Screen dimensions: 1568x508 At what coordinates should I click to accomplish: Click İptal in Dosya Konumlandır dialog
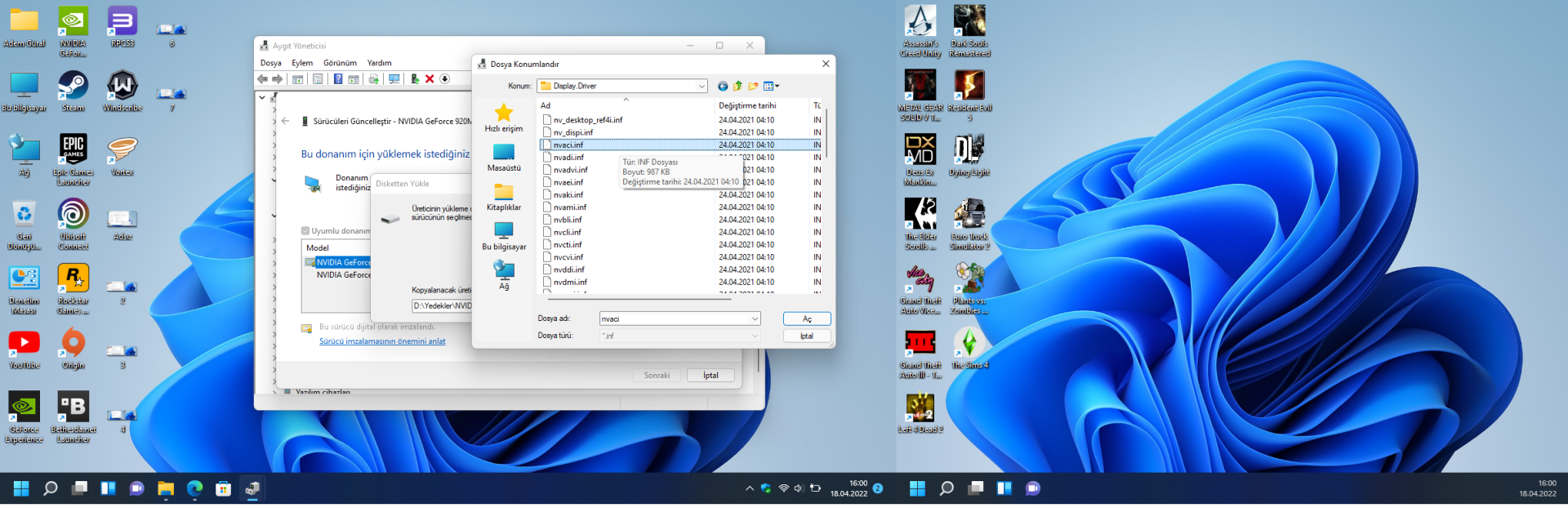point(807,336)
